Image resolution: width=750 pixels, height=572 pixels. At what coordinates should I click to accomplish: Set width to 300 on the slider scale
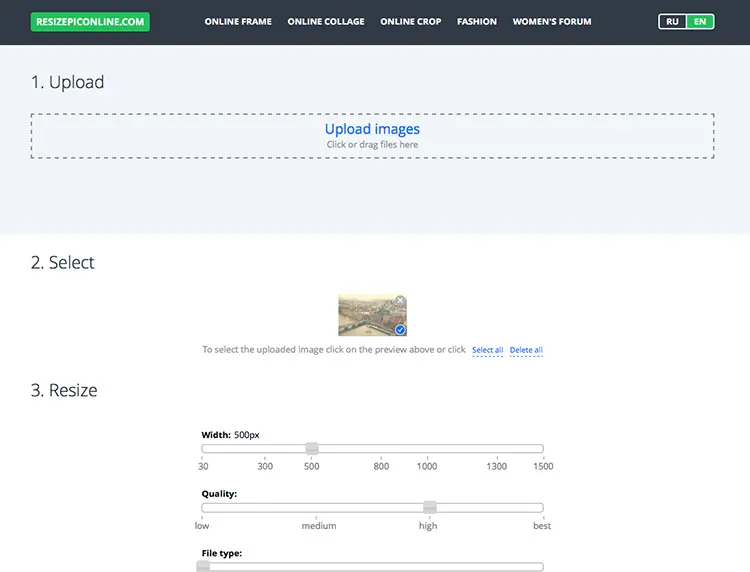point(265,466)
